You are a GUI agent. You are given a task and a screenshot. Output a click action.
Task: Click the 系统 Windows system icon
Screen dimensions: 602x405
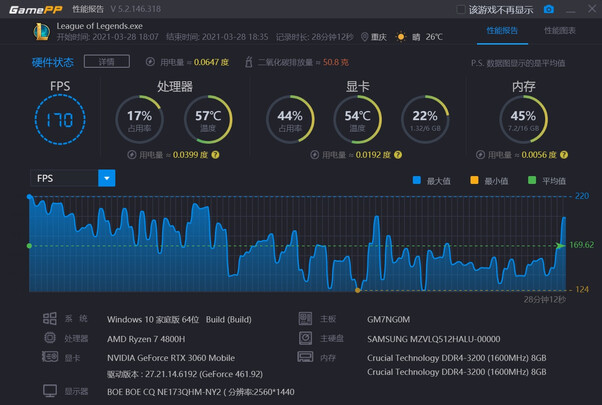click(50, 319)
